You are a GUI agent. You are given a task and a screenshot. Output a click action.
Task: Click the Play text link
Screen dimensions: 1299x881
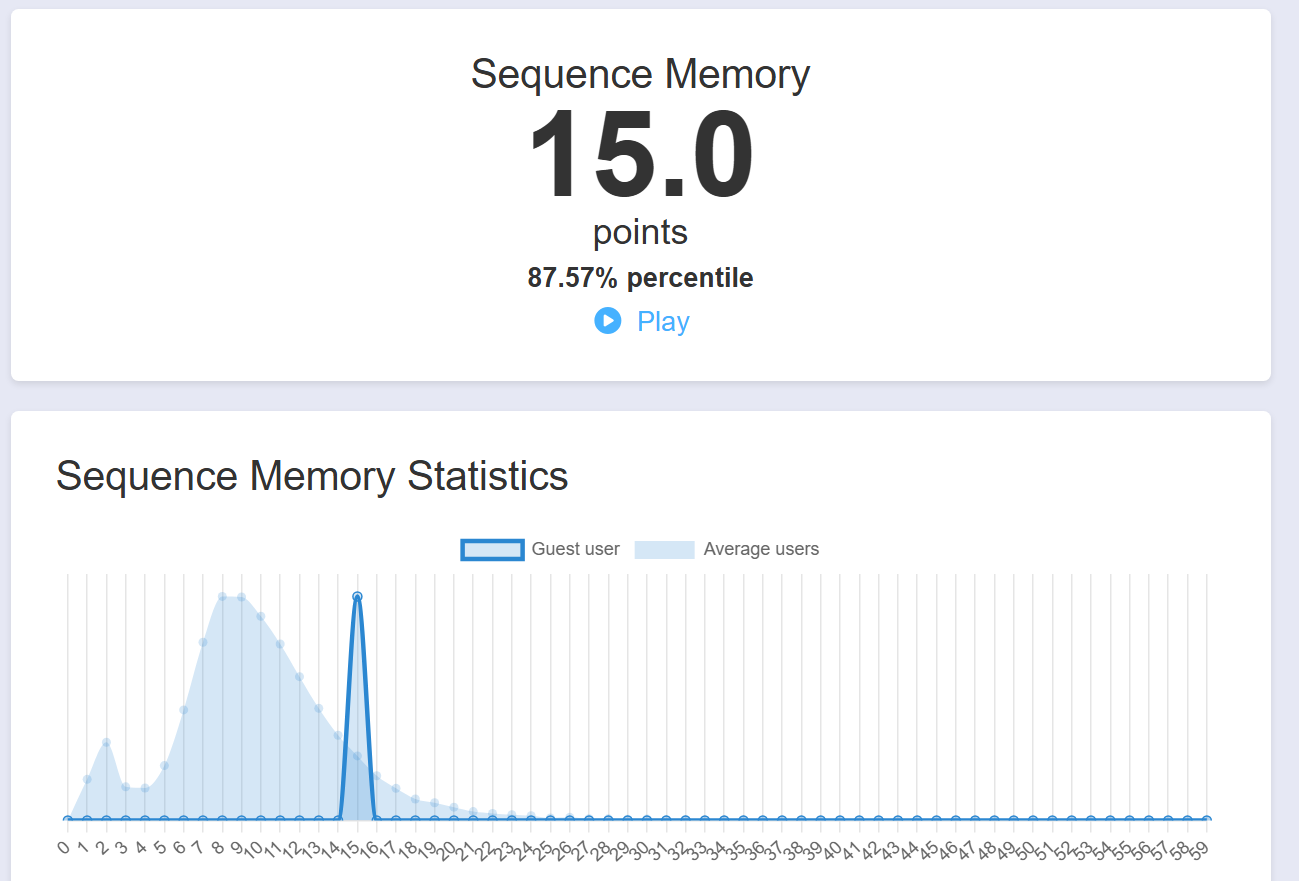coord(663,322)
